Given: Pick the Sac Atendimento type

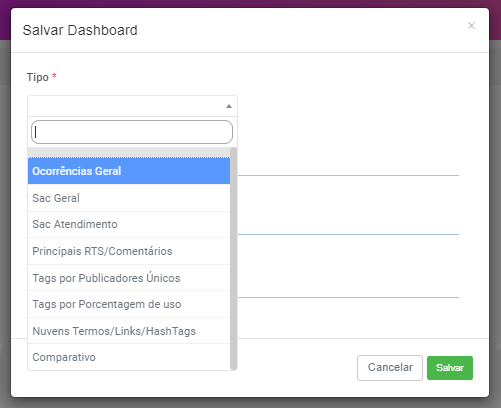Looking at the screenshot, I should [129, 224].
